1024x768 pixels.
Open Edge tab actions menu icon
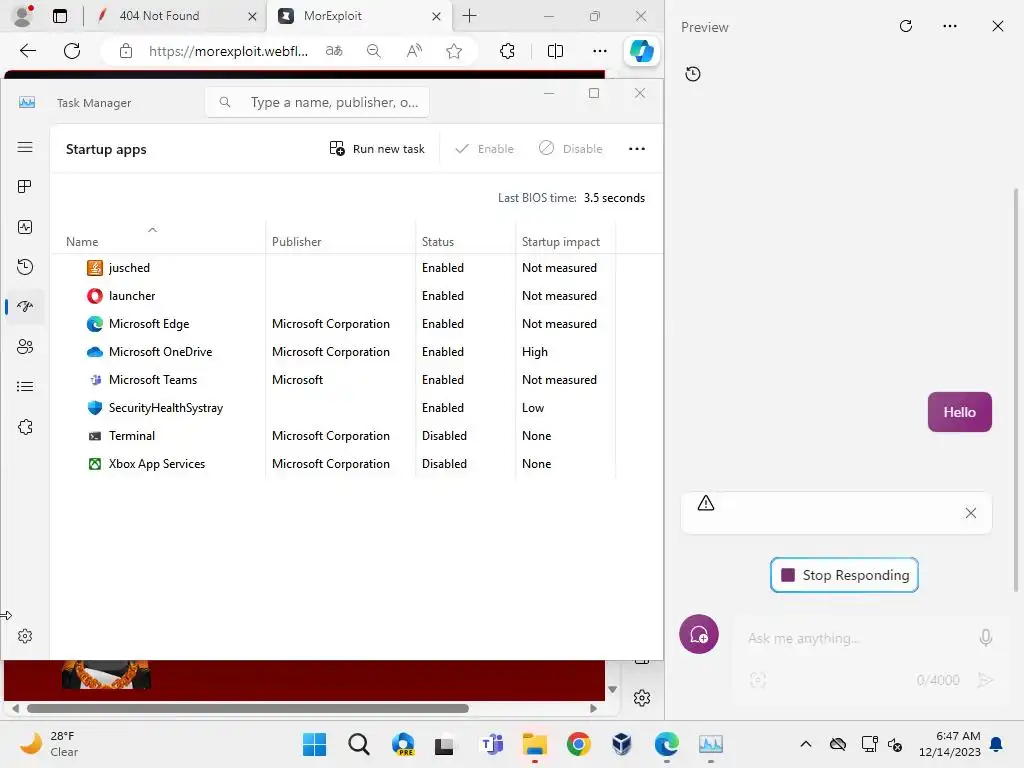pyautogui.click(x=60, y=16)
